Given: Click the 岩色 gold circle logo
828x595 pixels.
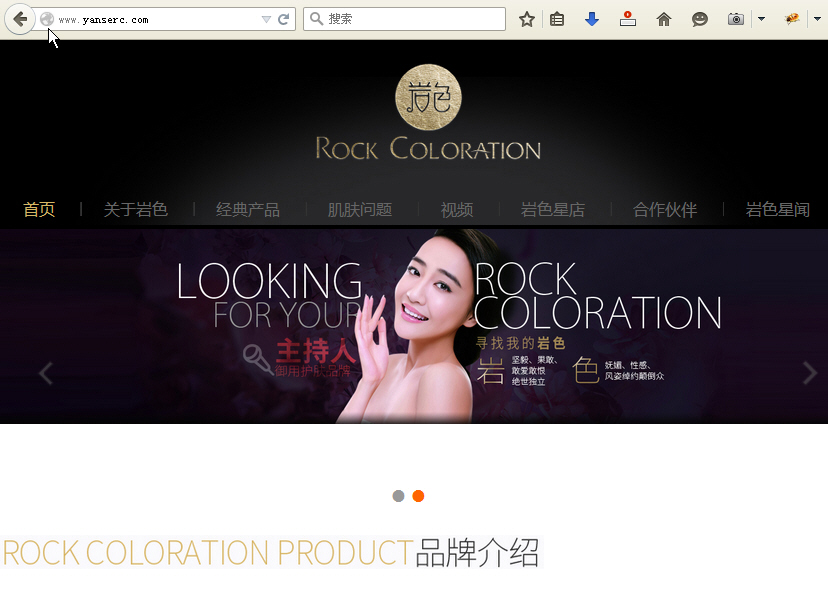Looking at the screenshot, I should coord(428,97).
